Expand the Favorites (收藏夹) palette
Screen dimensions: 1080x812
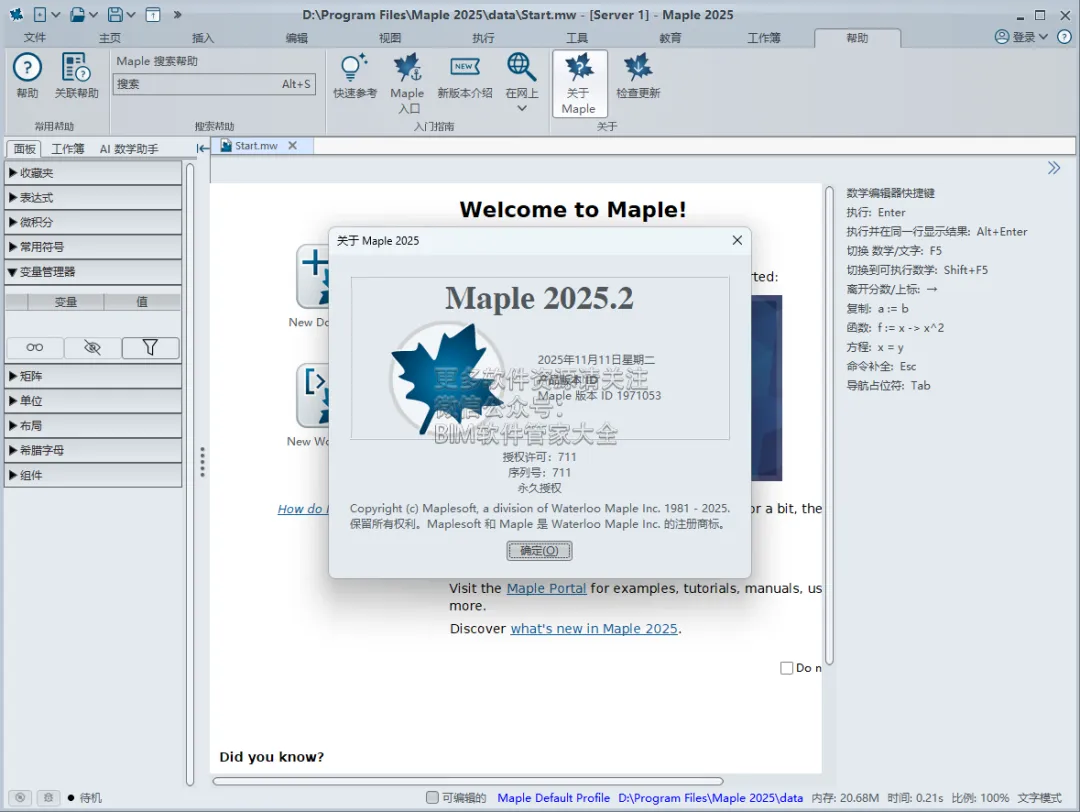point(93,173)
